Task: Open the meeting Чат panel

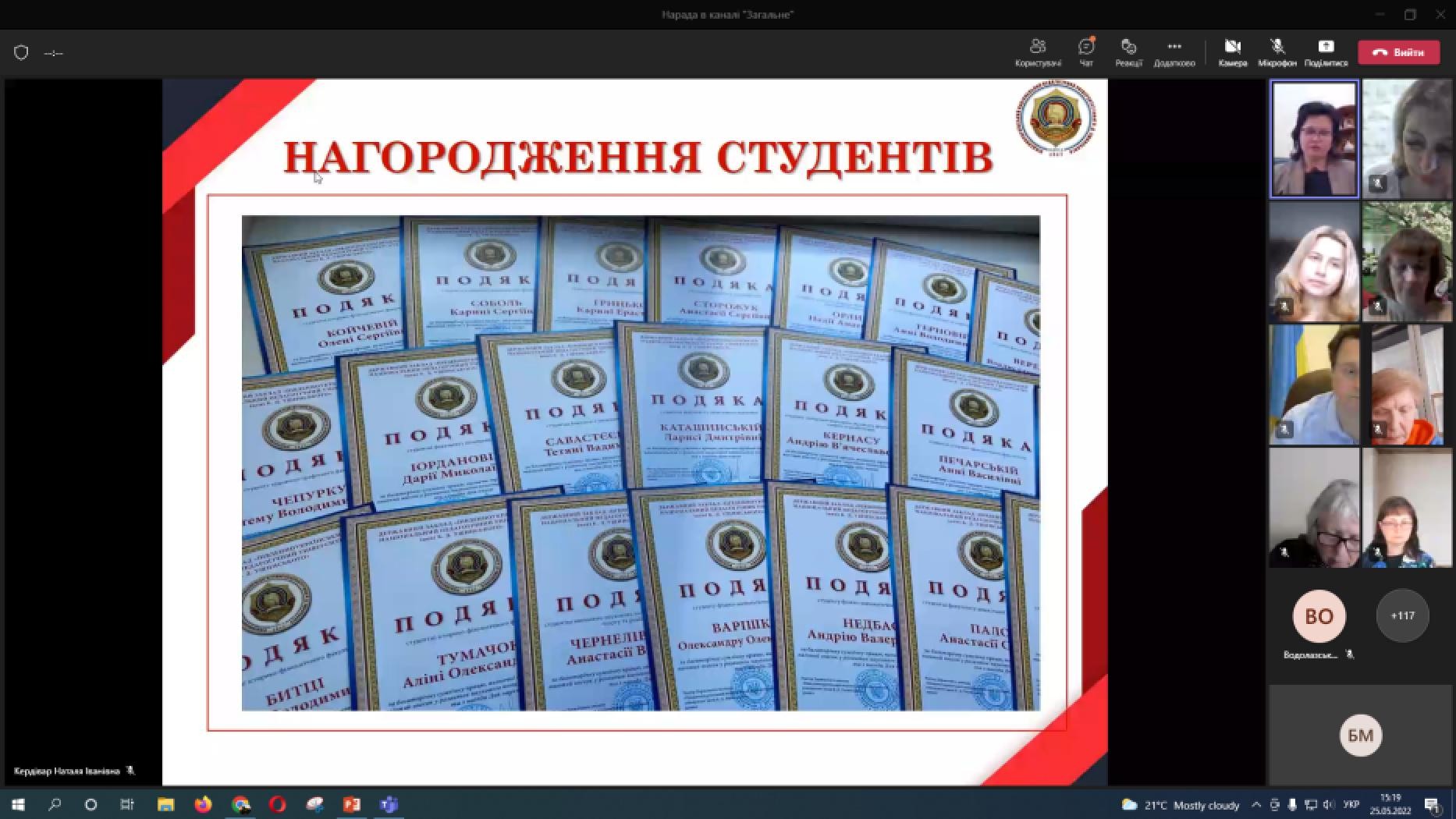Action: (x=1086, y=52)
